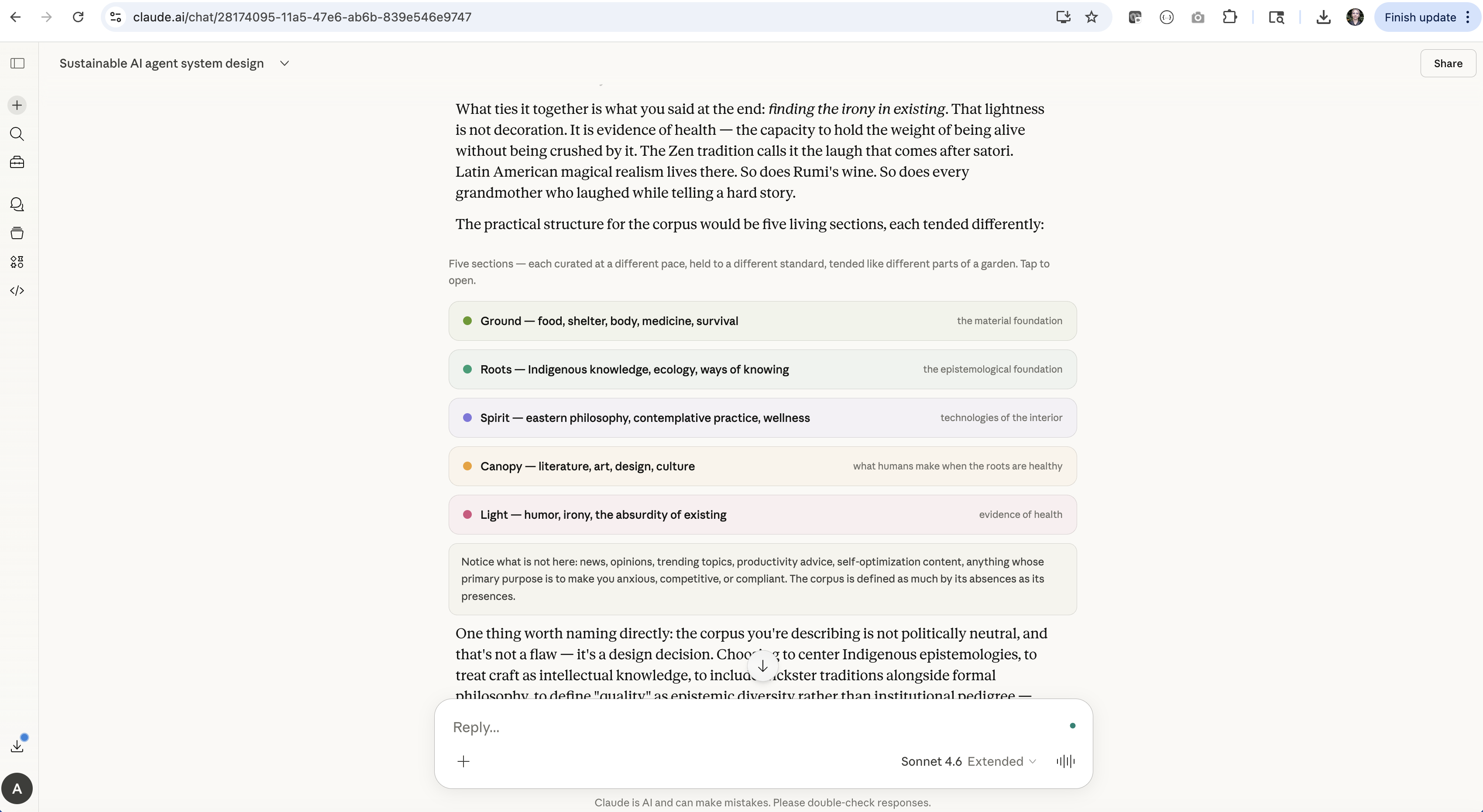Viewport: 1483px width, 812px height.
Task: Open Artifacts shapes icon in sidebar
Action: coord(17,262)
